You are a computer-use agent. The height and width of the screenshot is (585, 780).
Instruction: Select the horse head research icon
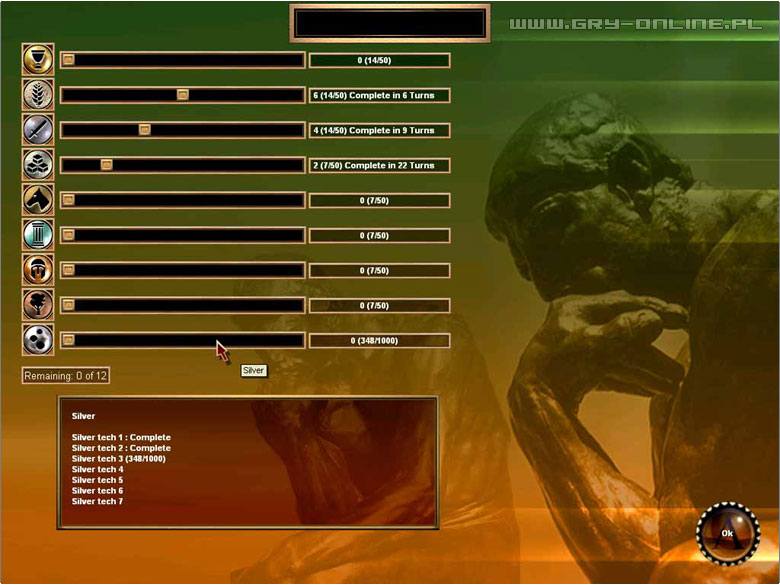click(38, 200)
